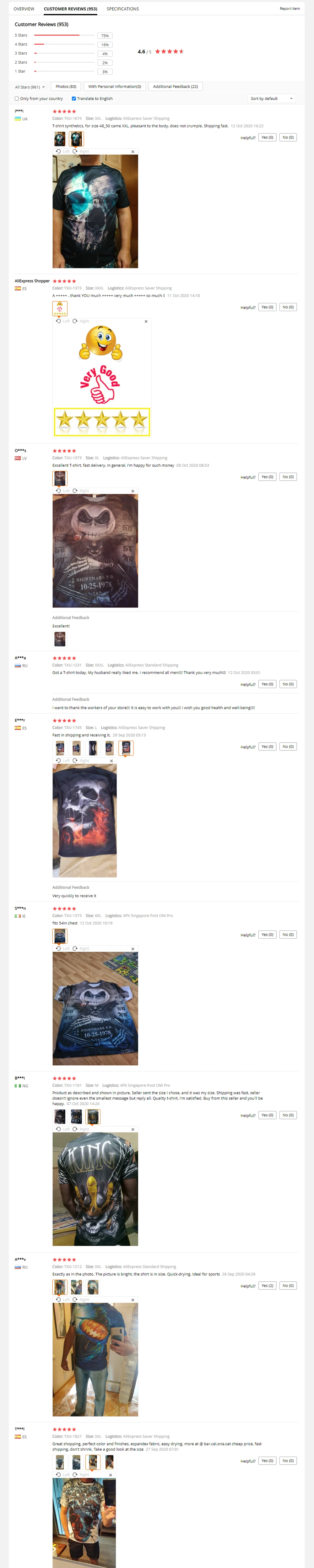Rotate the King shirt photo left
Image resolution: width=314 pixels, height=1568 pixels.
pyautogui.click(x=62, y=1129)
